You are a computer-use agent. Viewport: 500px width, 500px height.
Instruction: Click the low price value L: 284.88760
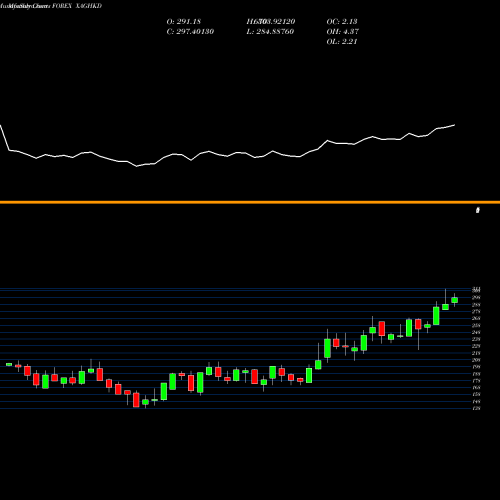coord(270,32)
